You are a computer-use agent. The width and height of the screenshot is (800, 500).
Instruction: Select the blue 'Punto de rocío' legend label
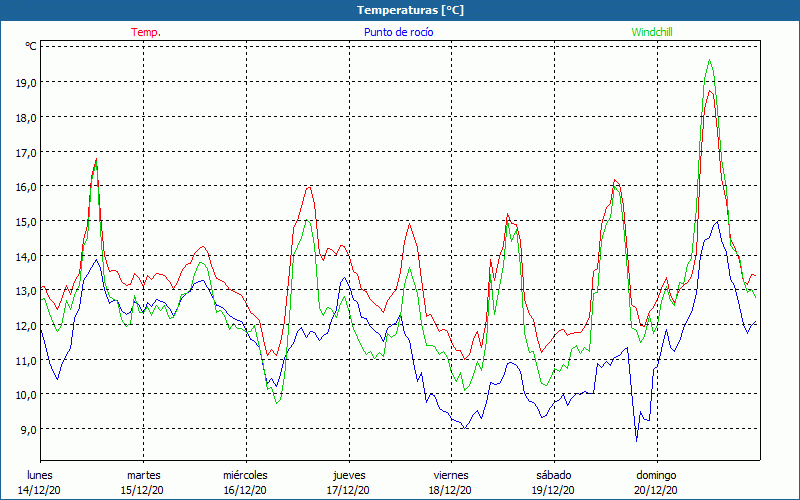pos(398,32)
